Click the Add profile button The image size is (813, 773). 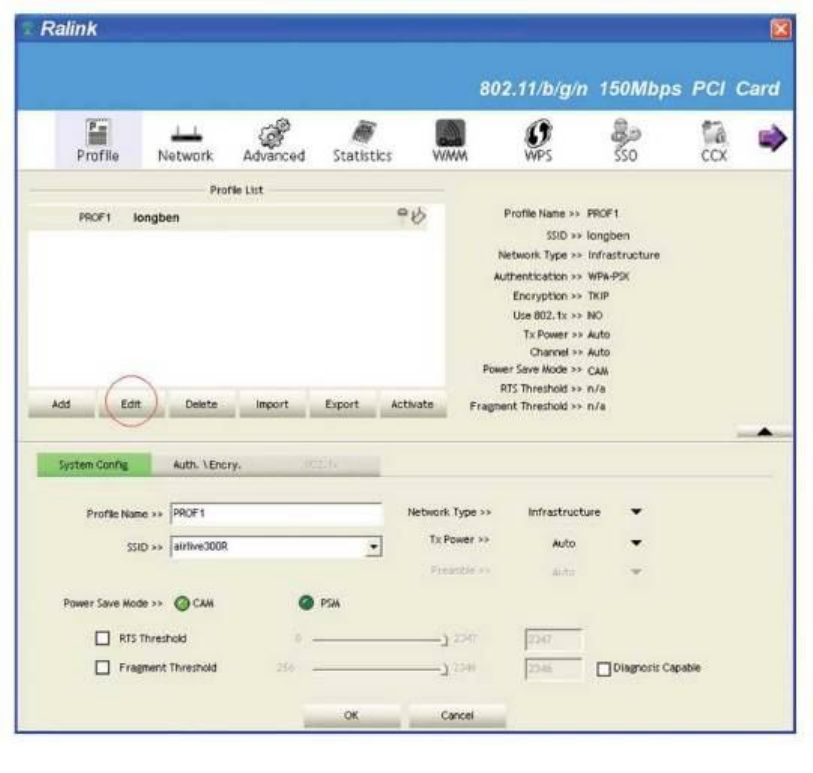(x=61, y=404)
